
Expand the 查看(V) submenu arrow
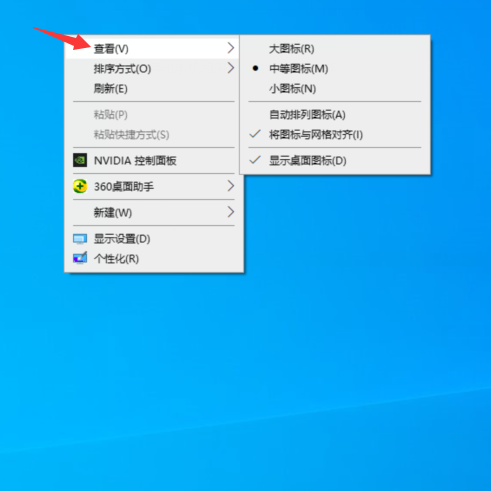point(231,48)
